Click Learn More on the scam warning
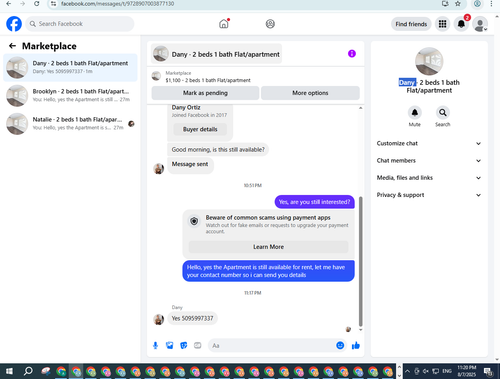500x379 pixels. pos(268,247)
